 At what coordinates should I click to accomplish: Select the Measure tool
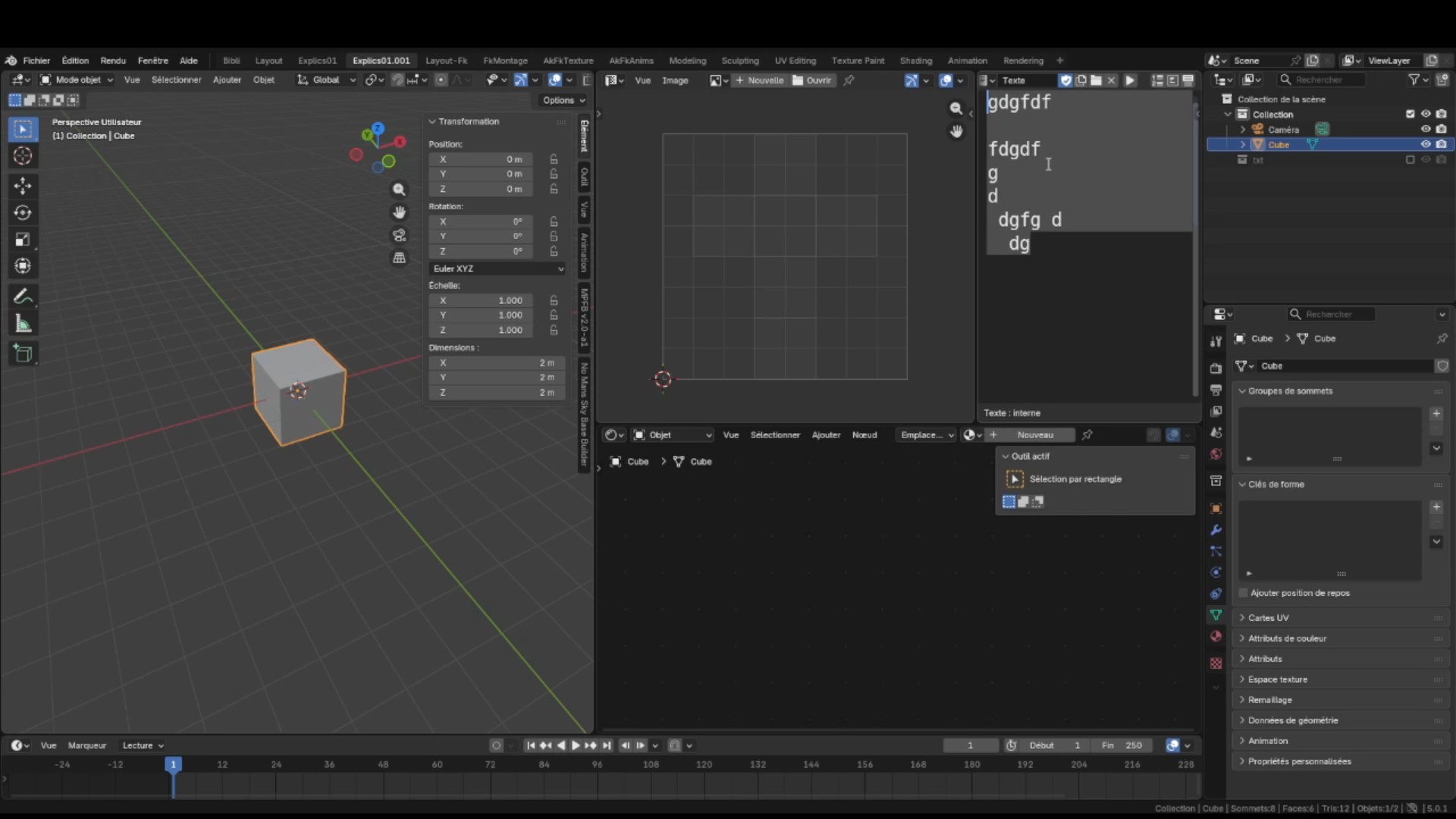23,325
